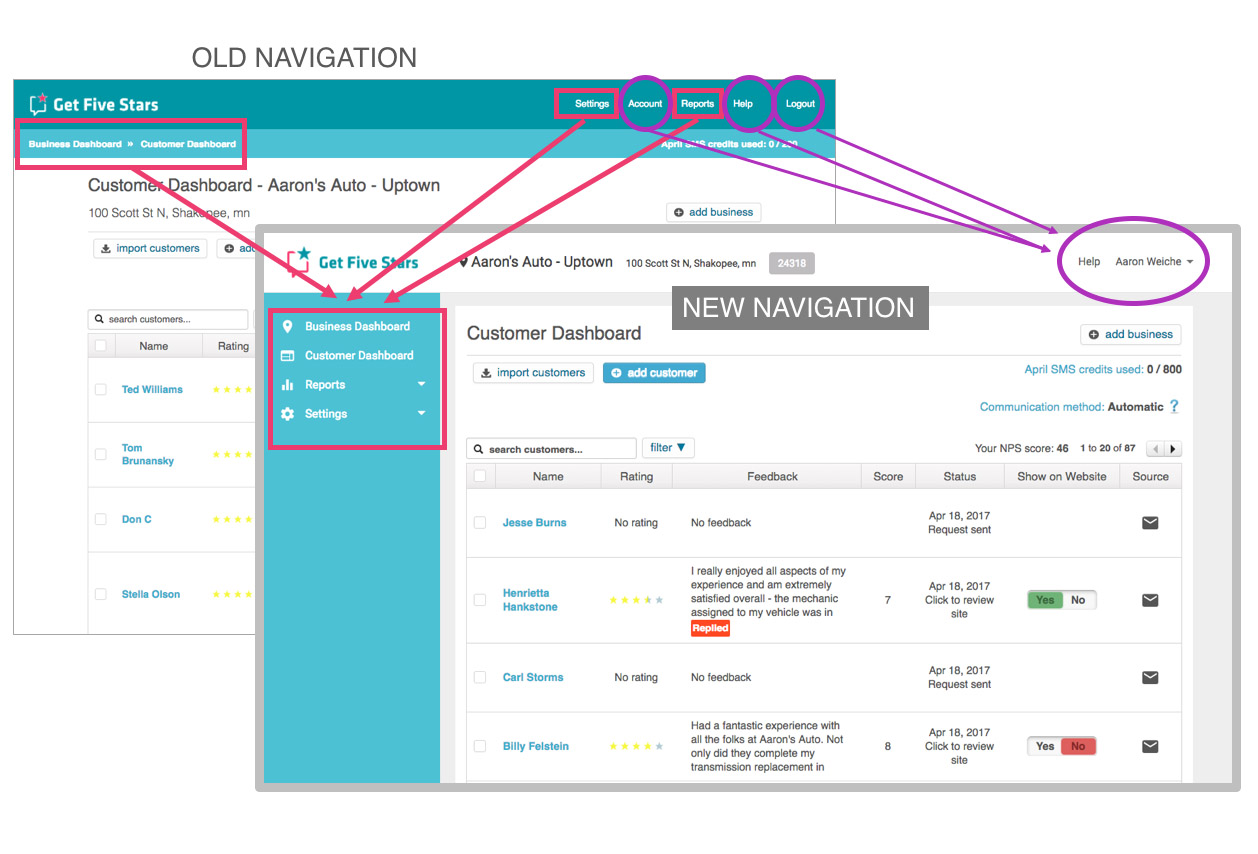Image resolution: width=1258 pixels, height=854 pixels.
Task: Focus the search customers field in new dashboard
Action: click(552, 449)
